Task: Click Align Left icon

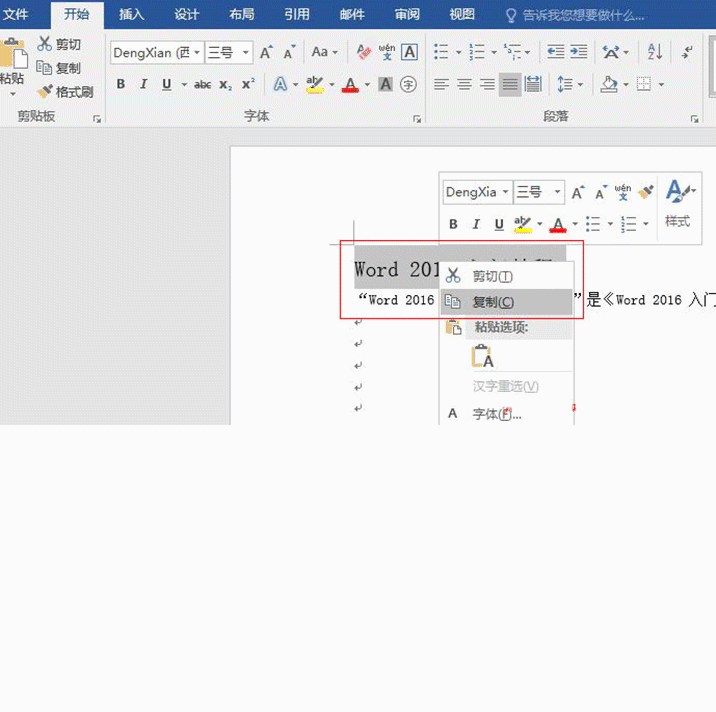Action: 441,84
